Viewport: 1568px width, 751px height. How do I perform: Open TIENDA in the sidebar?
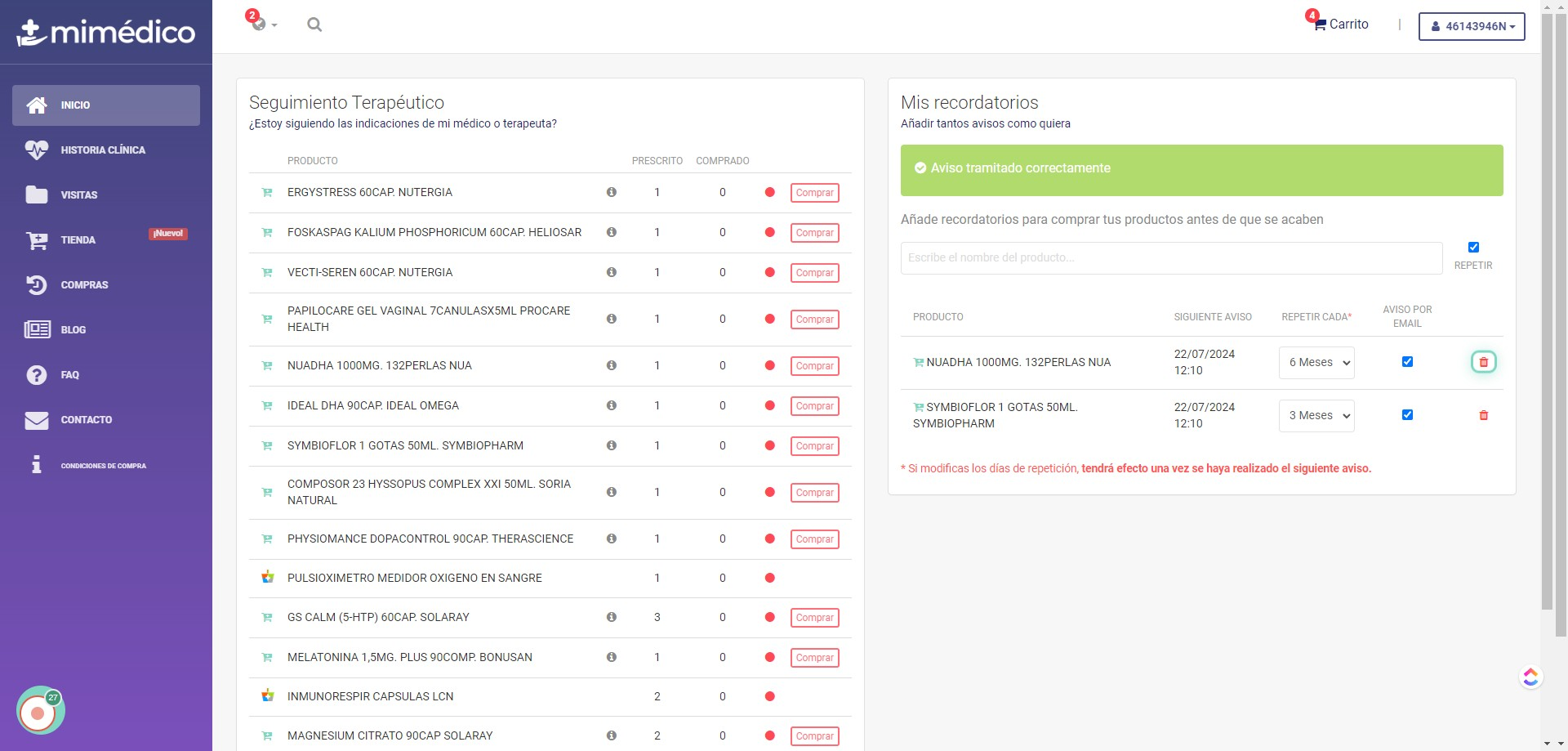(x=106, y=240)
